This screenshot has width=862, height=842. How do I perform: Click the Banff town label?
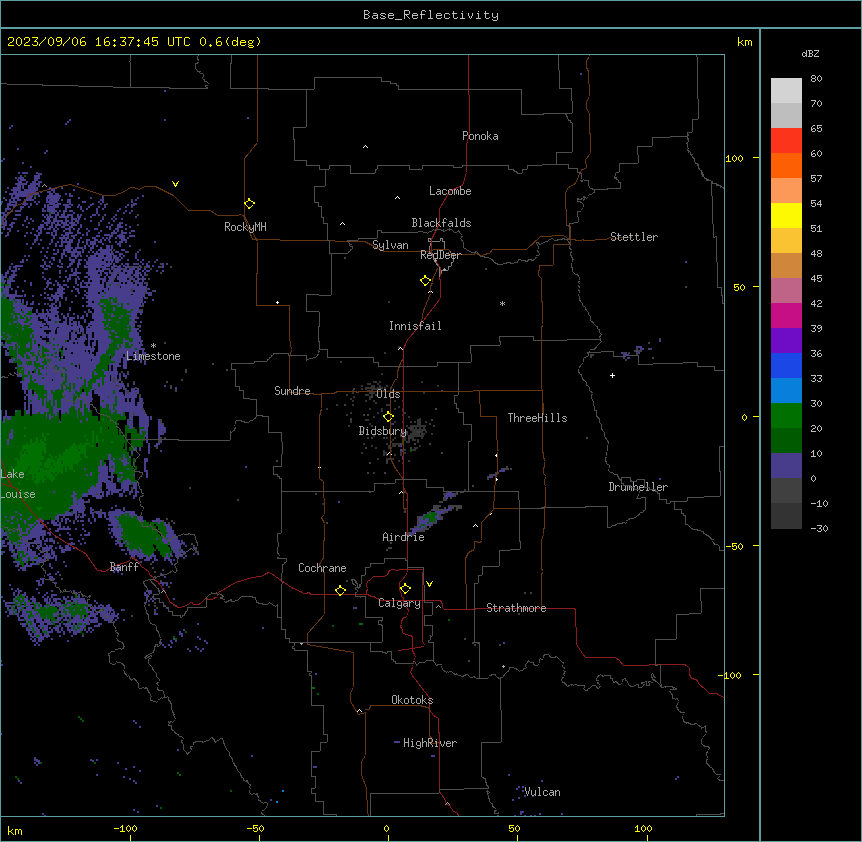coord(124,567)
